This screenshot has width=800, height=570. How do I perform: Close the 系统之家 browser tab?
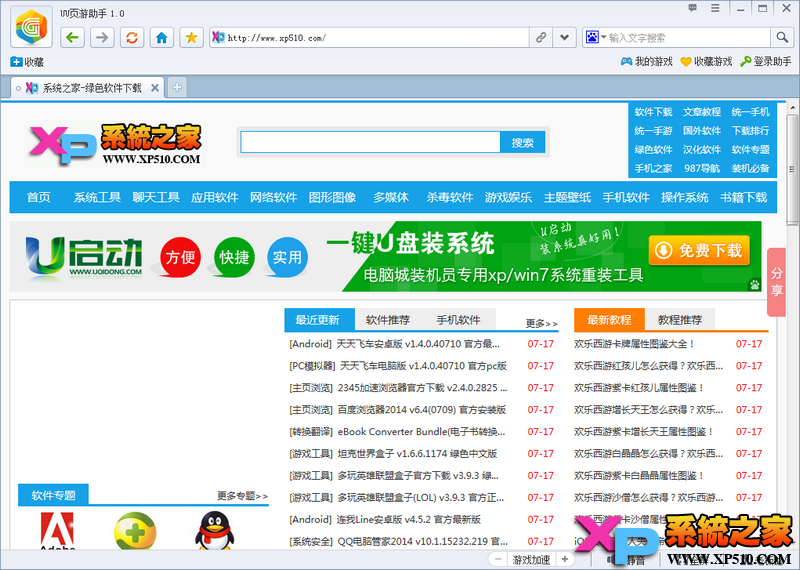point(155,88)
